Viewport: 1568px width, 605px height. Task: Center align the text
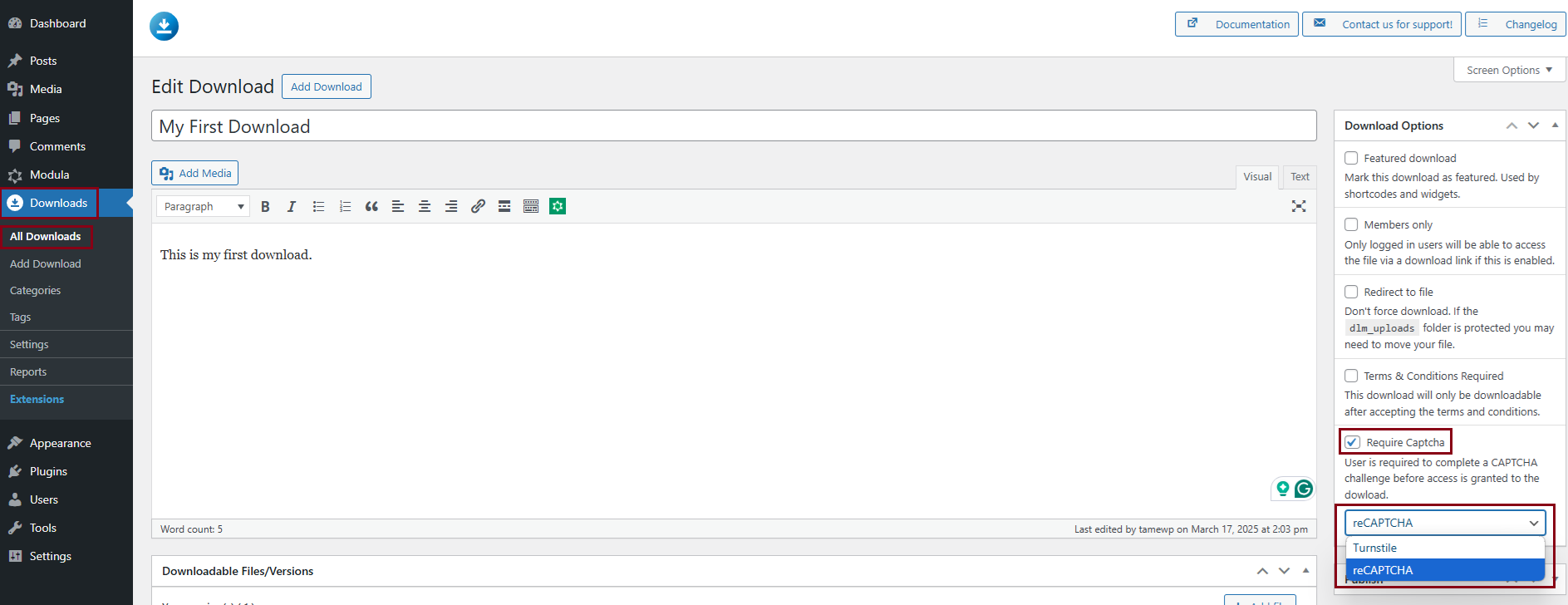click(x=425, y=206)
